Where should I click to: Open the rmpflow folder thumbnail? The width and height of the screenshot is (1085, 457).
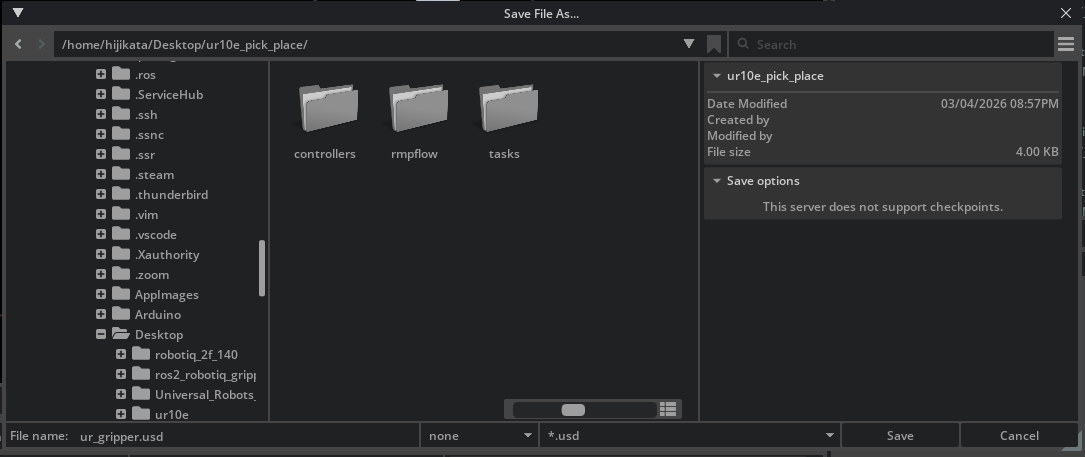point(418,108)
